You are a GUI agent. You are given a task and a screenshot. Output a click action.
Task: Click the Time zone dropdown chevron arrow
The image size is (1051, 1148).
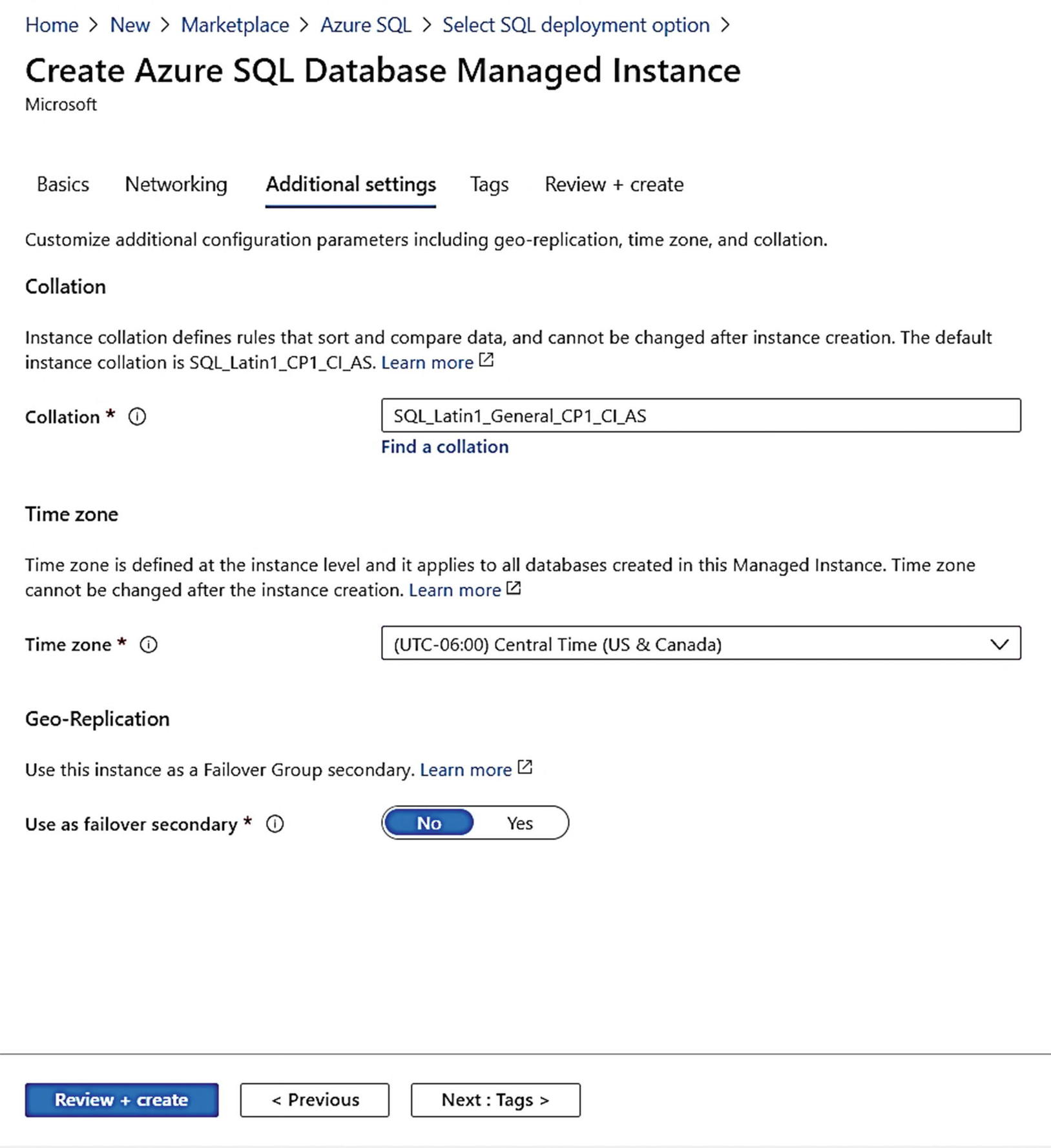click(x=999, y=644)
